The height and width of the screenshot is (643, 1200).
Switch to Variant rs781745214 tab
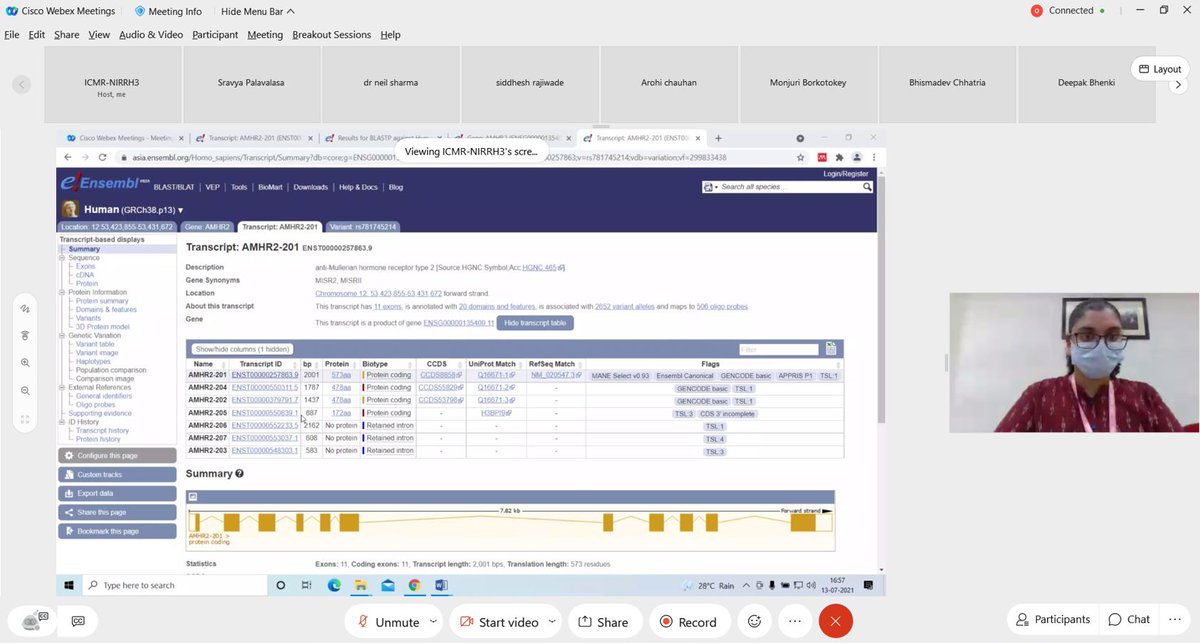coord(362,227)
